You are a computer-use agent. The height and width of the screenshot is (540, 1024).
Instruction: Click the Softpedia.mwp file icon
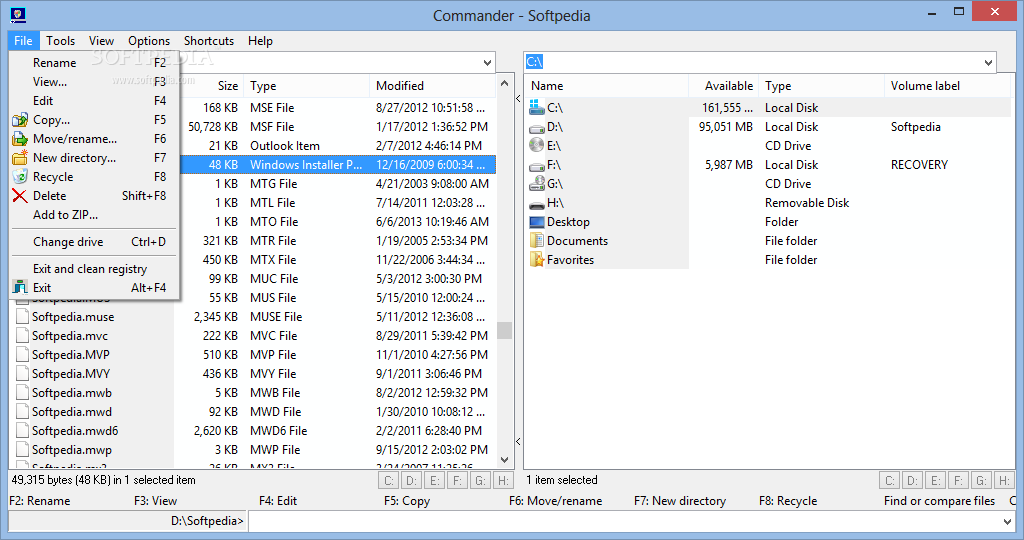[22, 449]
